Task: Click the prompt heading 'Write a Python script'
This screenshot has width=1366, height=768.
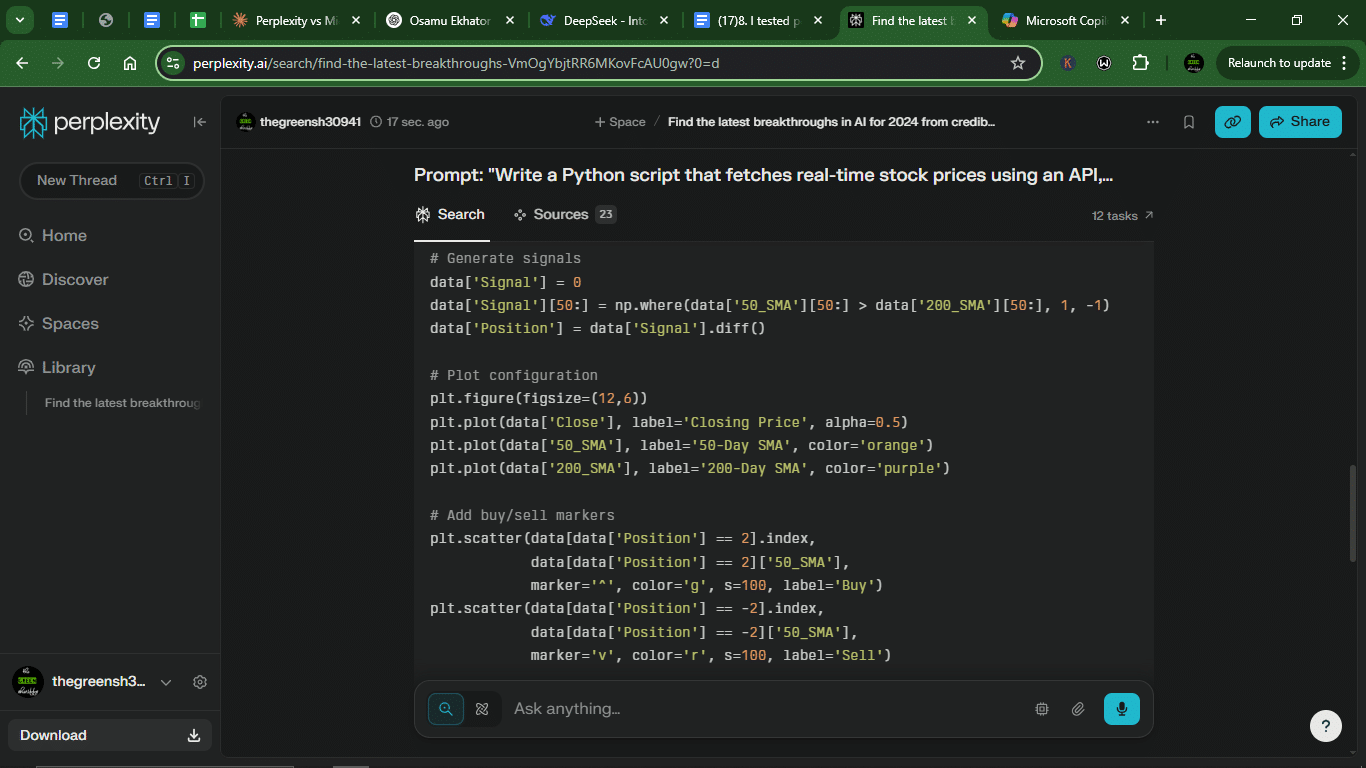Action: (x=764, y=175)
